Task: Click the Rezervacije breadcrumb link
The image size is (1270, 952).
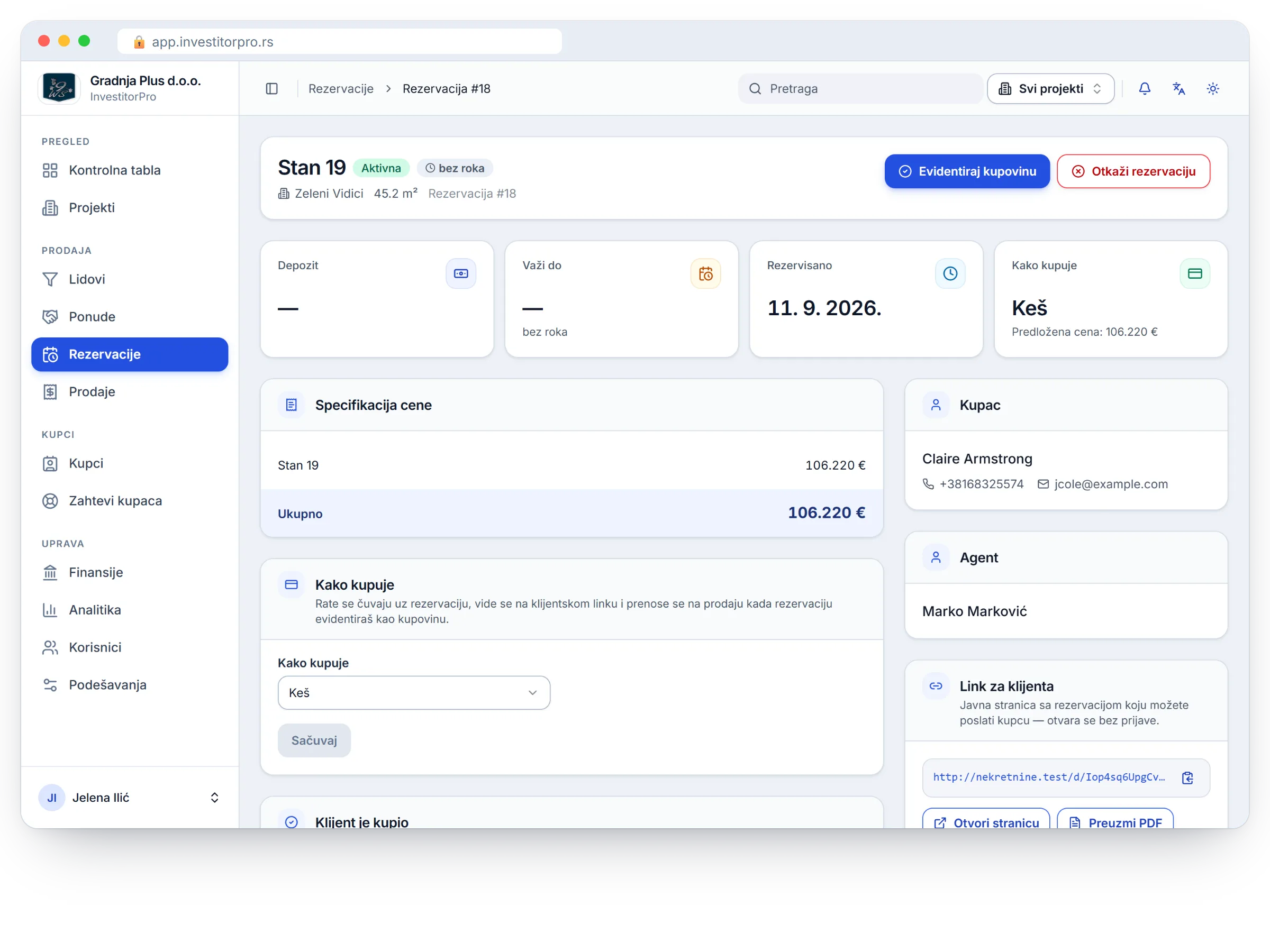Action: (341, 88)
